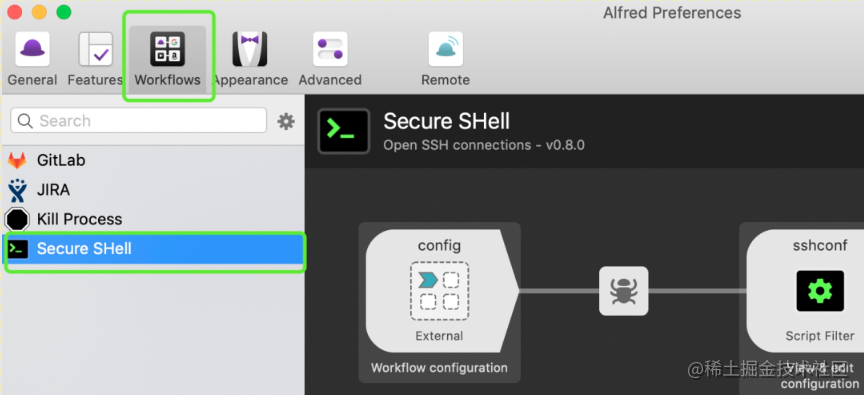Screen dimensions: 864x395
Task: Click the debug bug utility node
Action: pyautogui.click(x=624, y=291)
